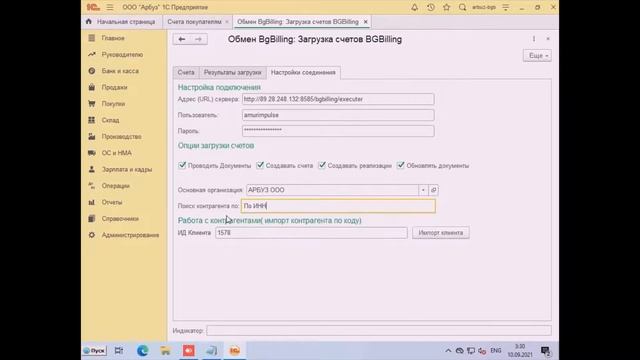Open the Справочники section
The image size is (640, 360).
pos(120,219)
